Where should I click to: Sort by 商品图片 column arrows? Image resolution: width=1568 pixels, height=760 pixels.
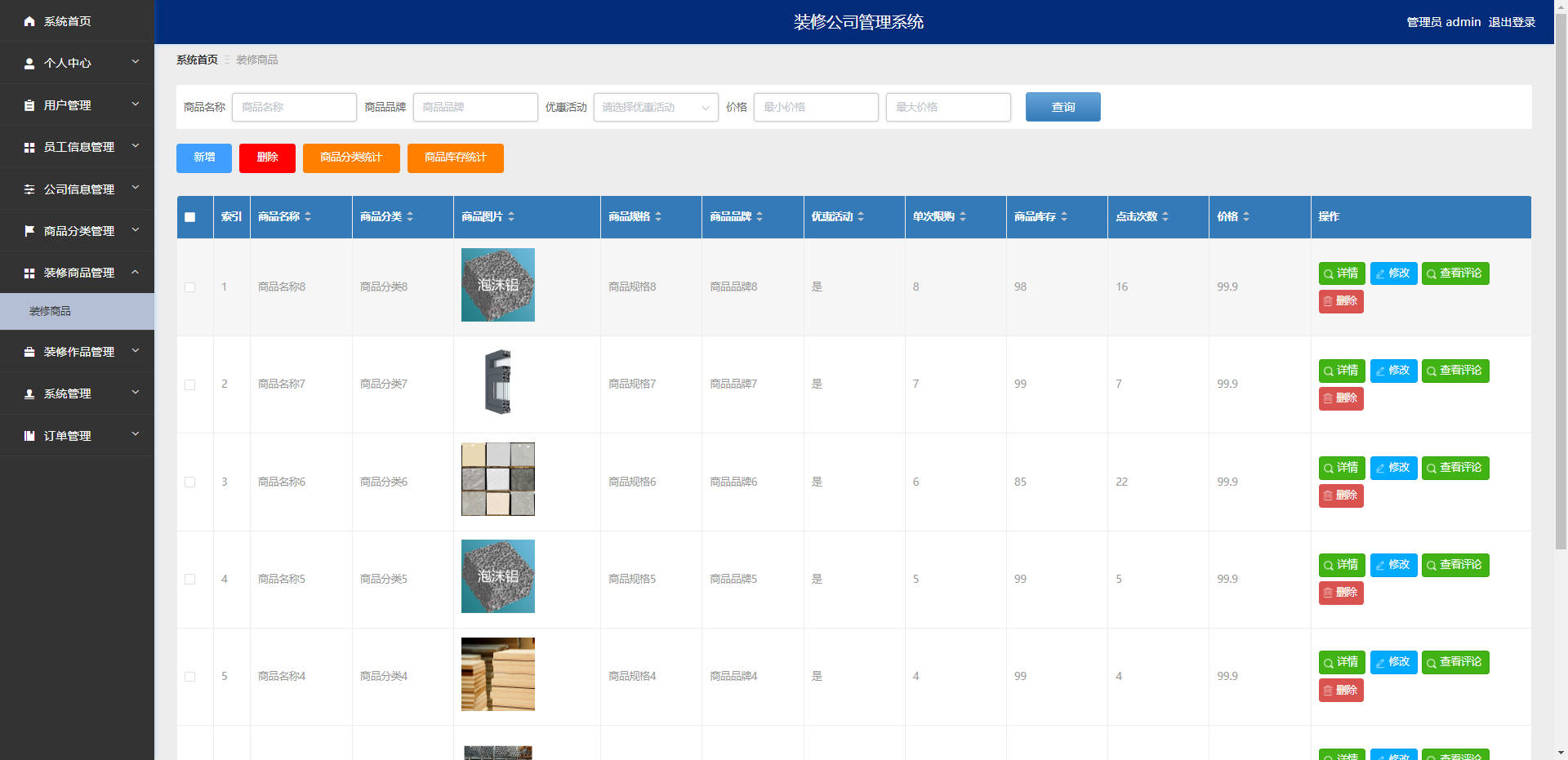click(x=511, y=216)
